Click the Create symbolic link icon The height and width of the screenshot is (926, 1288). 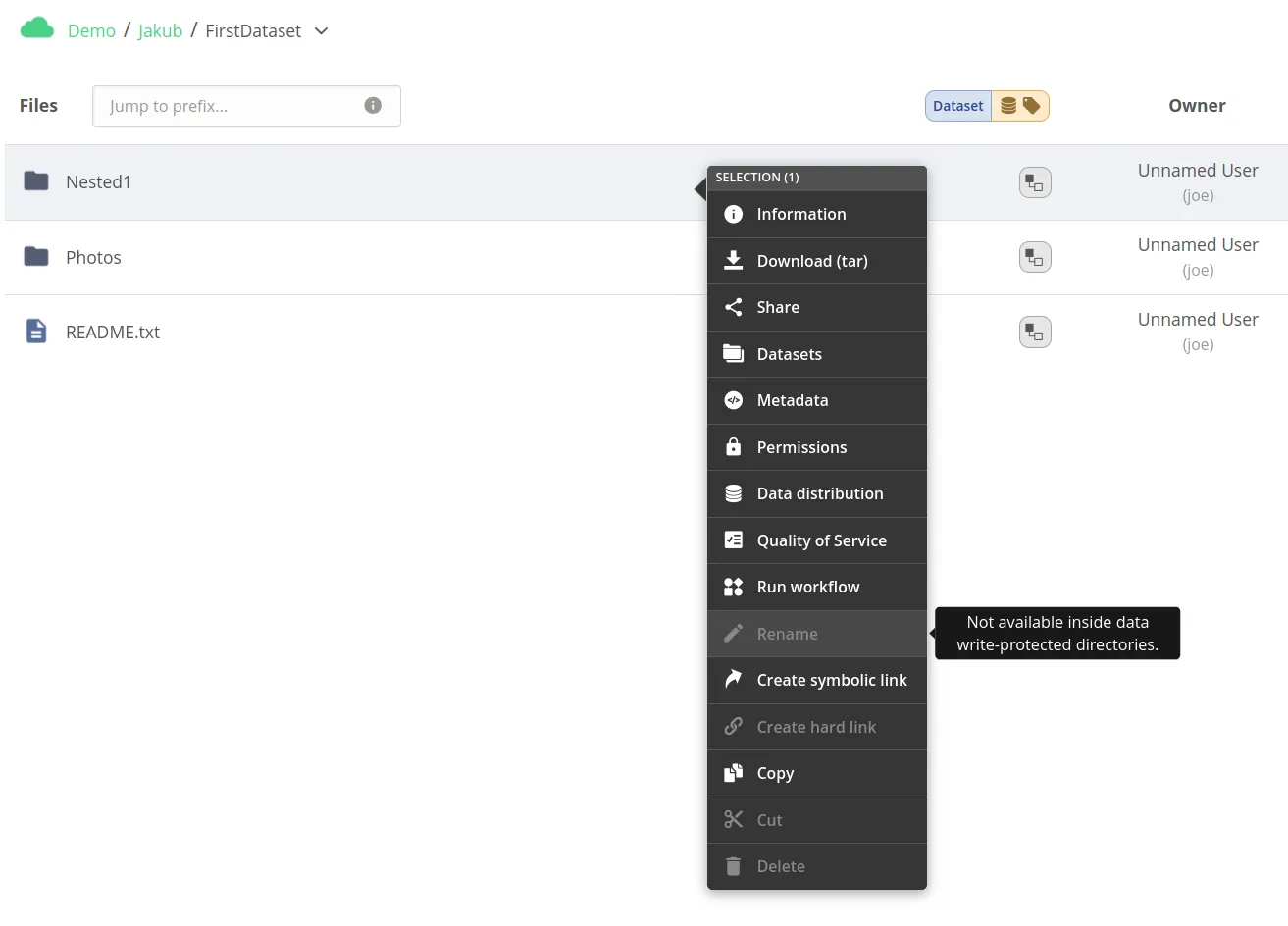point(733,680)
